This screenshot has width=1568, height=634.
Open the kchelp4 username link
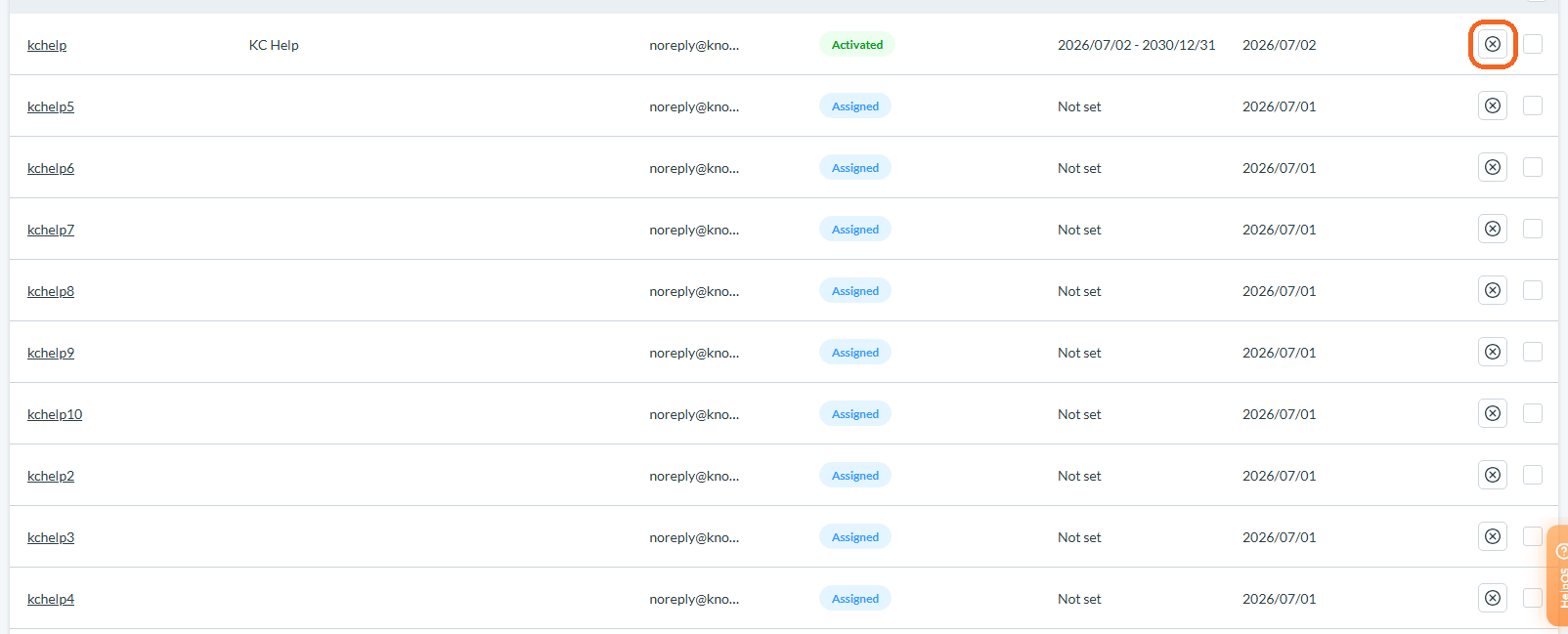(51, 599)
